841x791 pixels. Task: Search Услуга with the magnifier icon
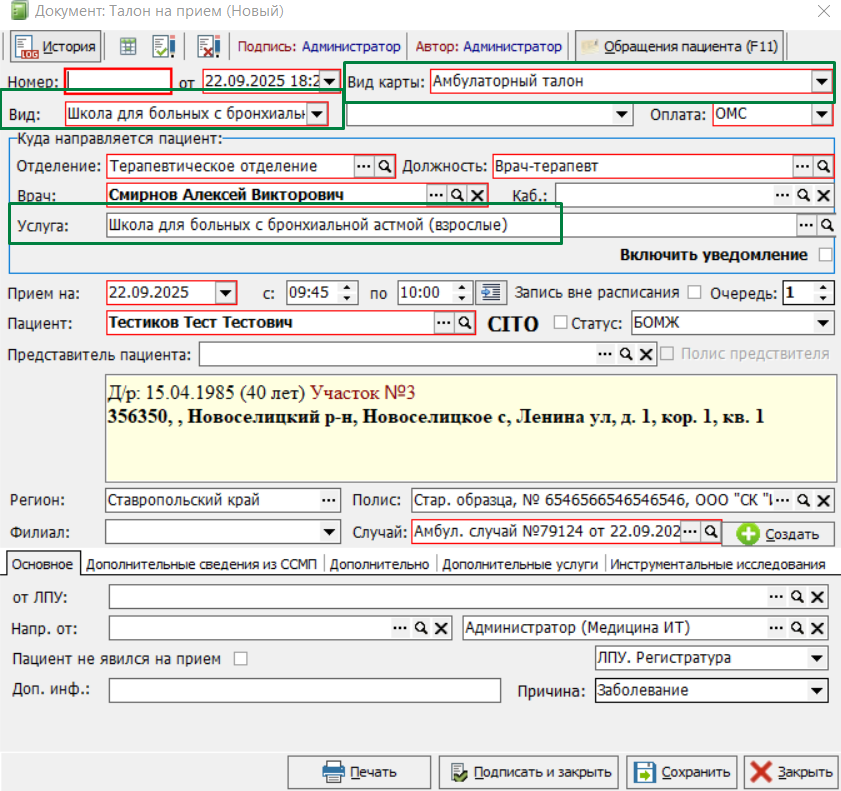pos(827,225)
